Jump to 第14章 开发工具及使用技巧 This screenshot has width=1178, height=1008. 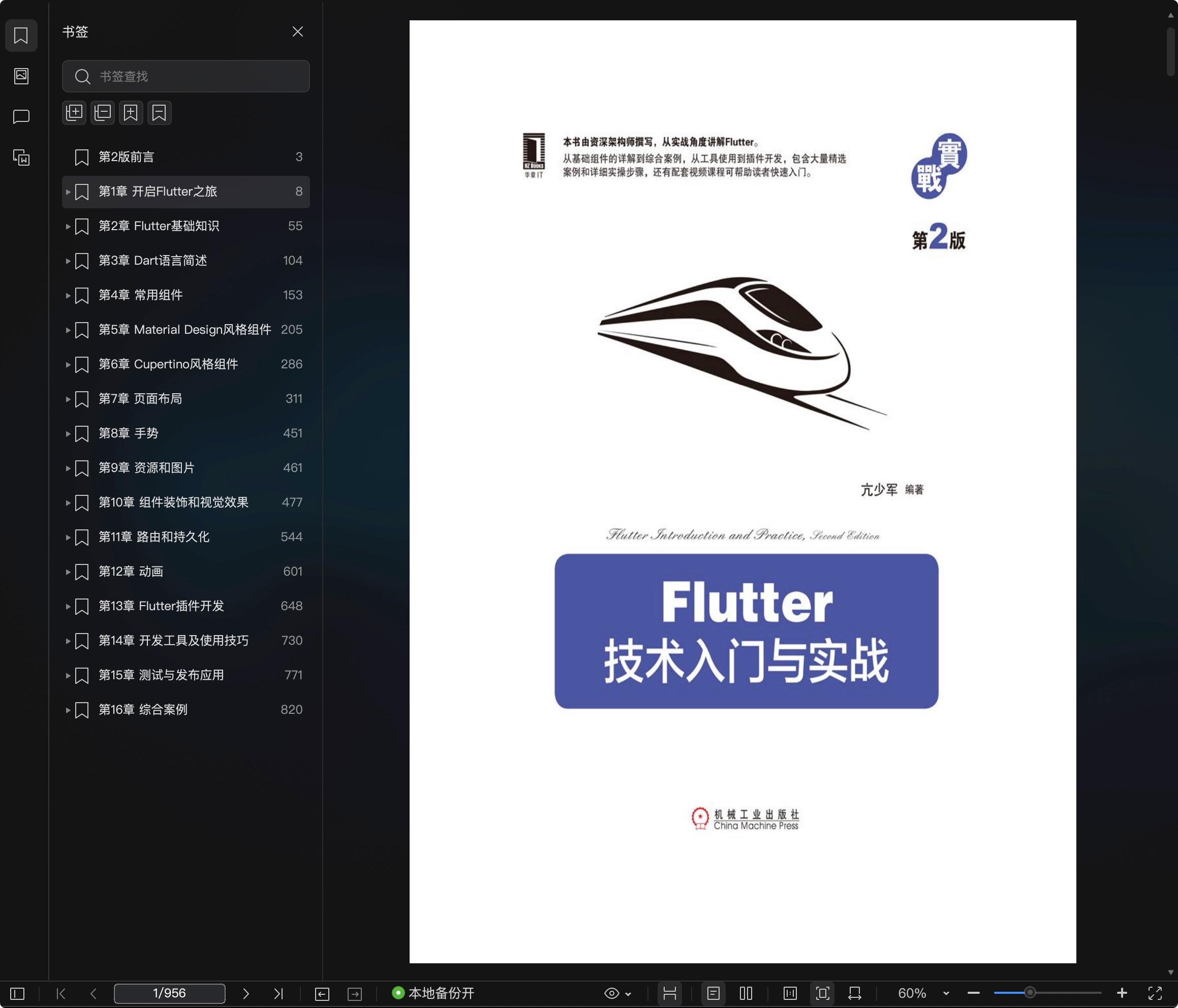tap(186, 641)
